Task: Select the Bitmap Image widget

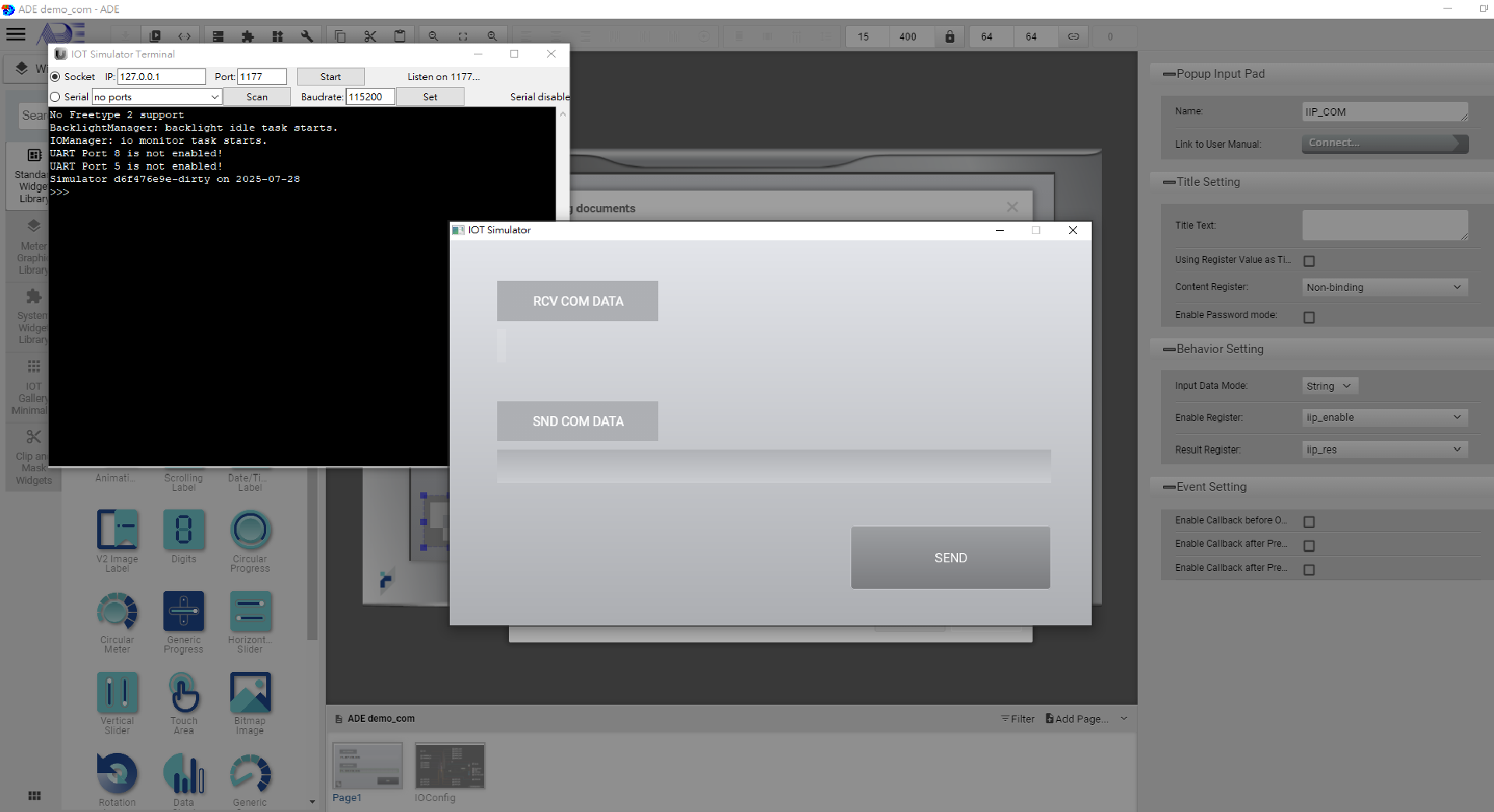Action: coord(250,692)
